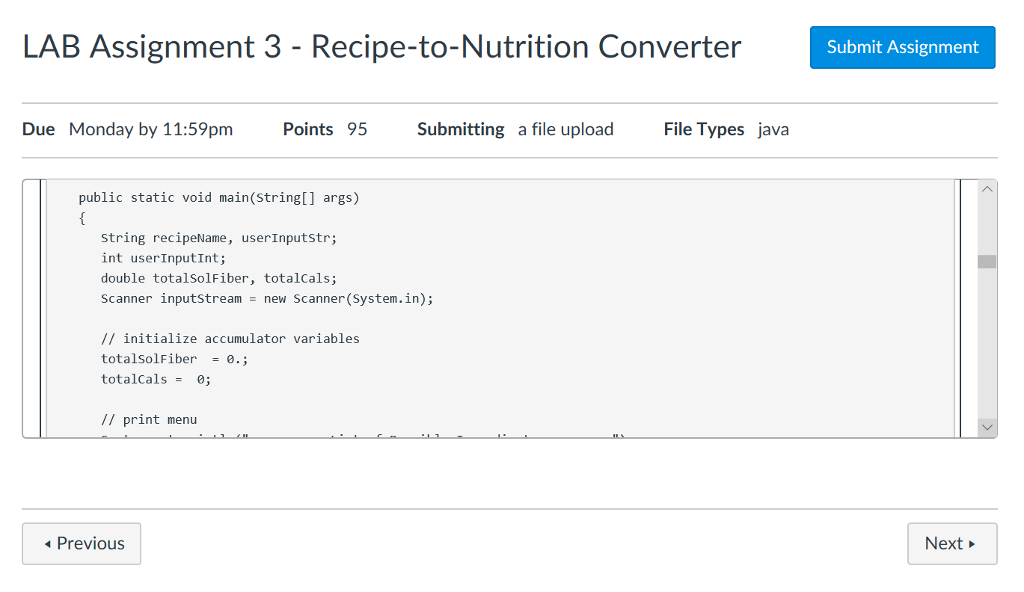The image size is (1024, 592).
Task: Click the Next button
Action: coord(951,543)
